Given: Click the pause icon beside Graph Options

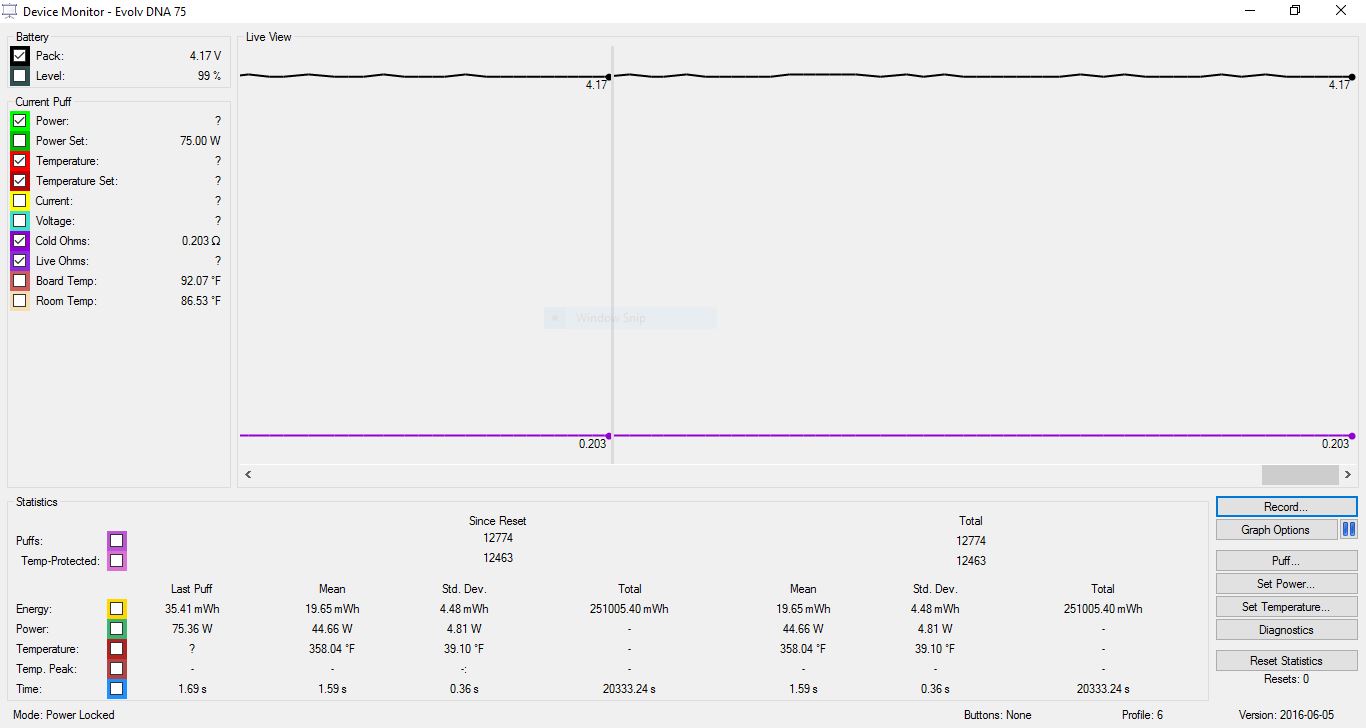Looking at the screenshot, I should 1348,530.
